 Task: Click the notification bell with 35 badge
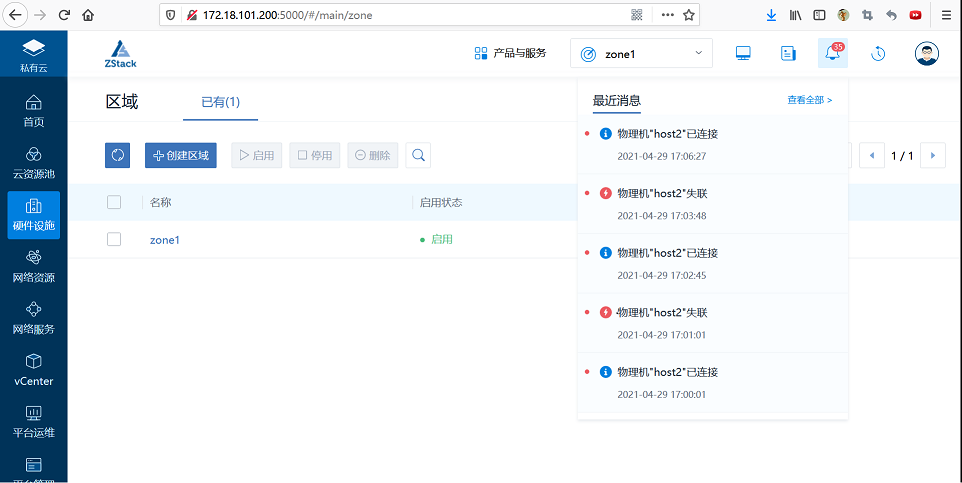click(833, 53)
